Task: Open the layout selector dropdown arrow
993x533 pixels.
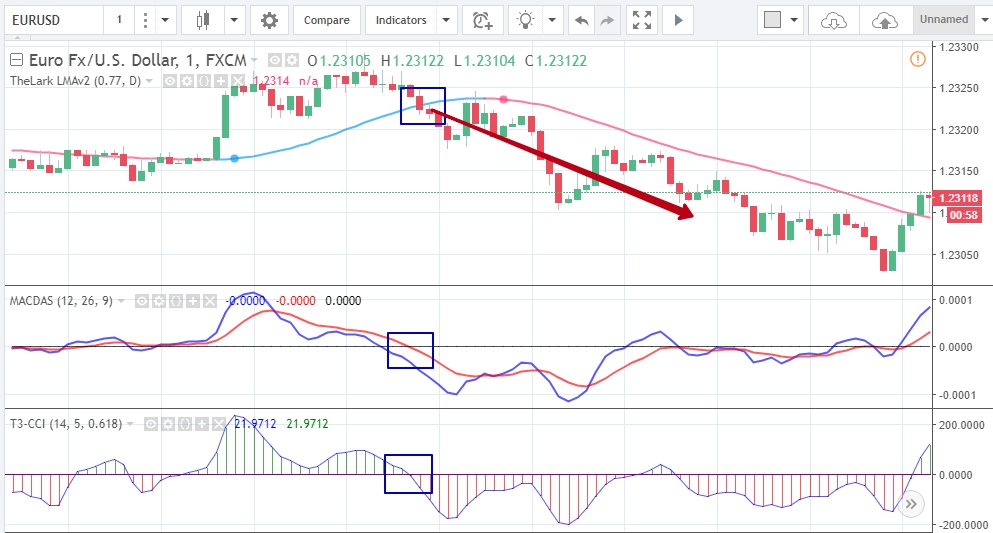Action: tap(794, 20)
